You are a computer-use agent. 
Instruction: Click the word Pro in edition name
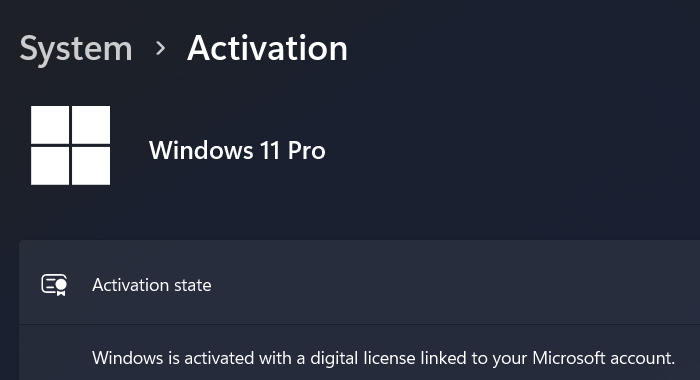point(307,150)
